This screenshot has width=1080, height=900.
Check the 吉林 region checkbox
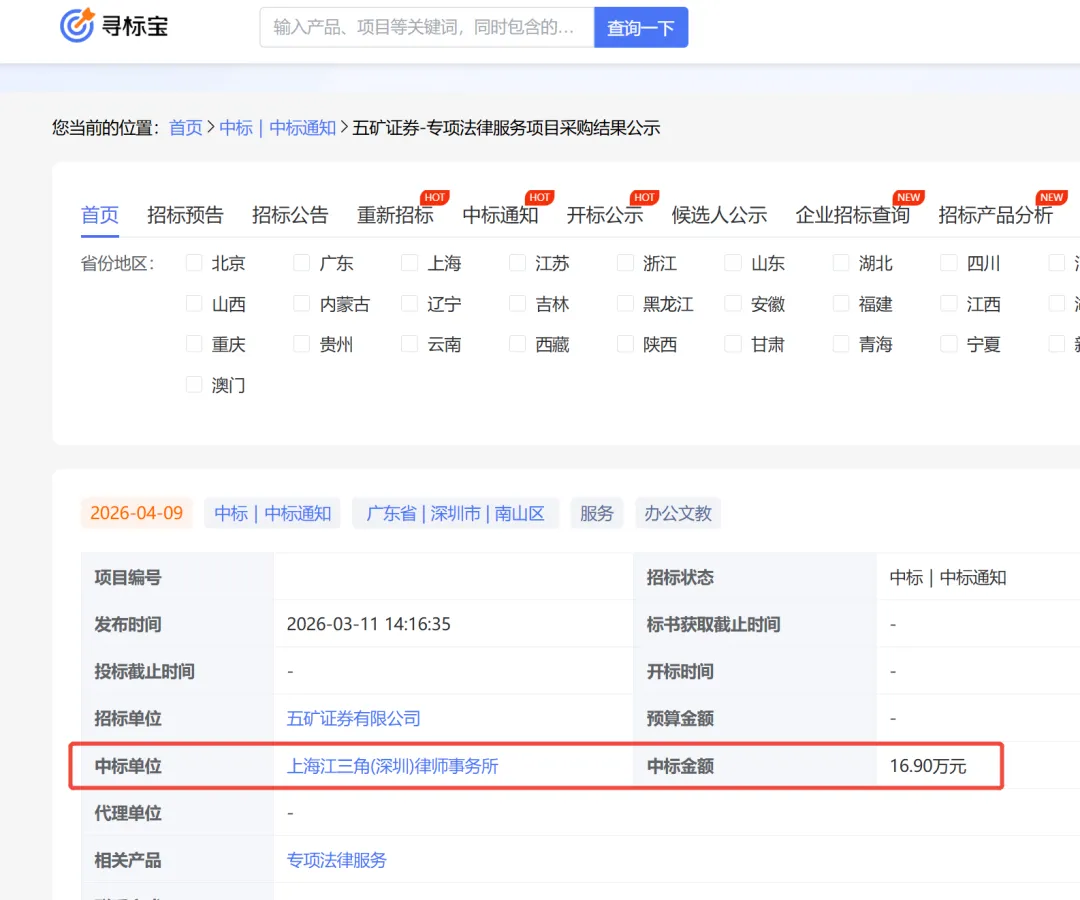click(517, 304)
